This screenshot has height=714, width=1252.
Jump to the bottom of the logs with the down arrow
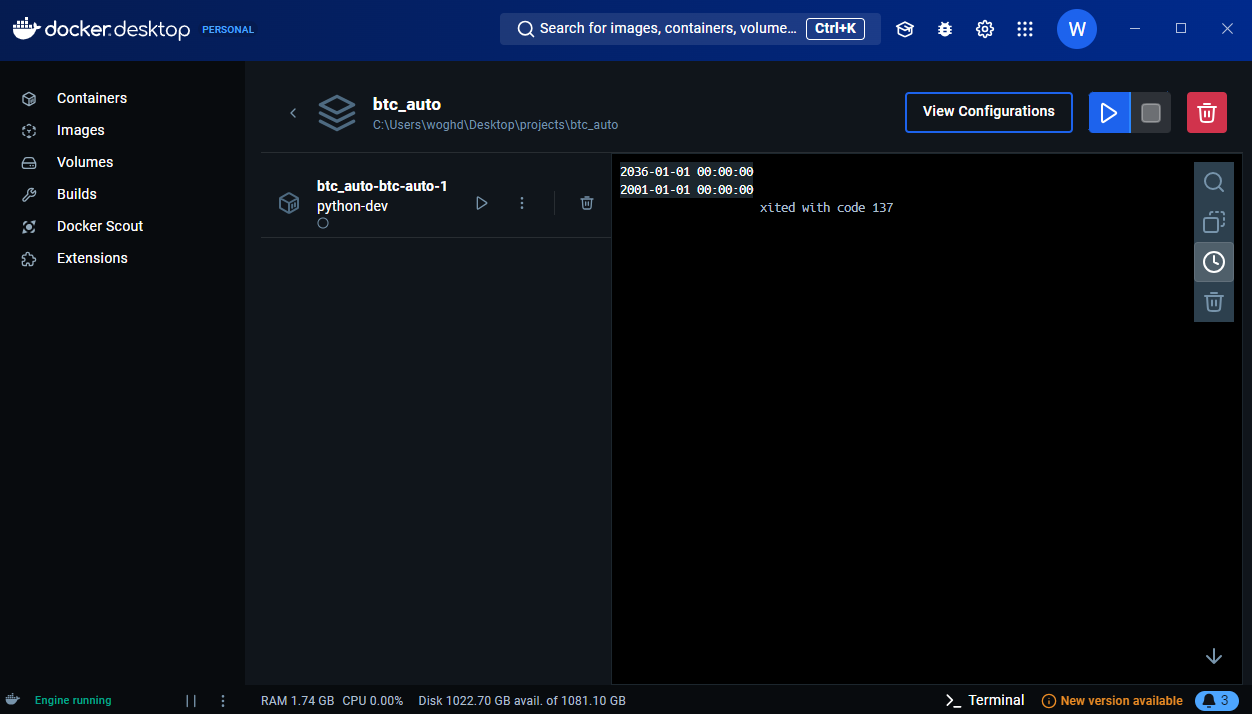point(1214,656)
